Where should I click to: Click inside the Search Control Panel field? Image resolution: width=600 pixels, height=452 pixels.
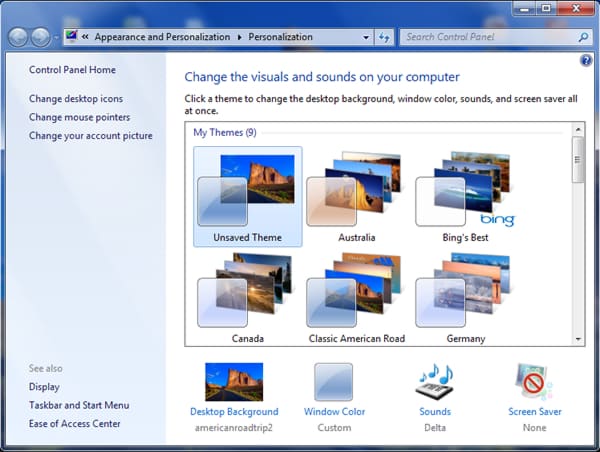pos(485,37)
